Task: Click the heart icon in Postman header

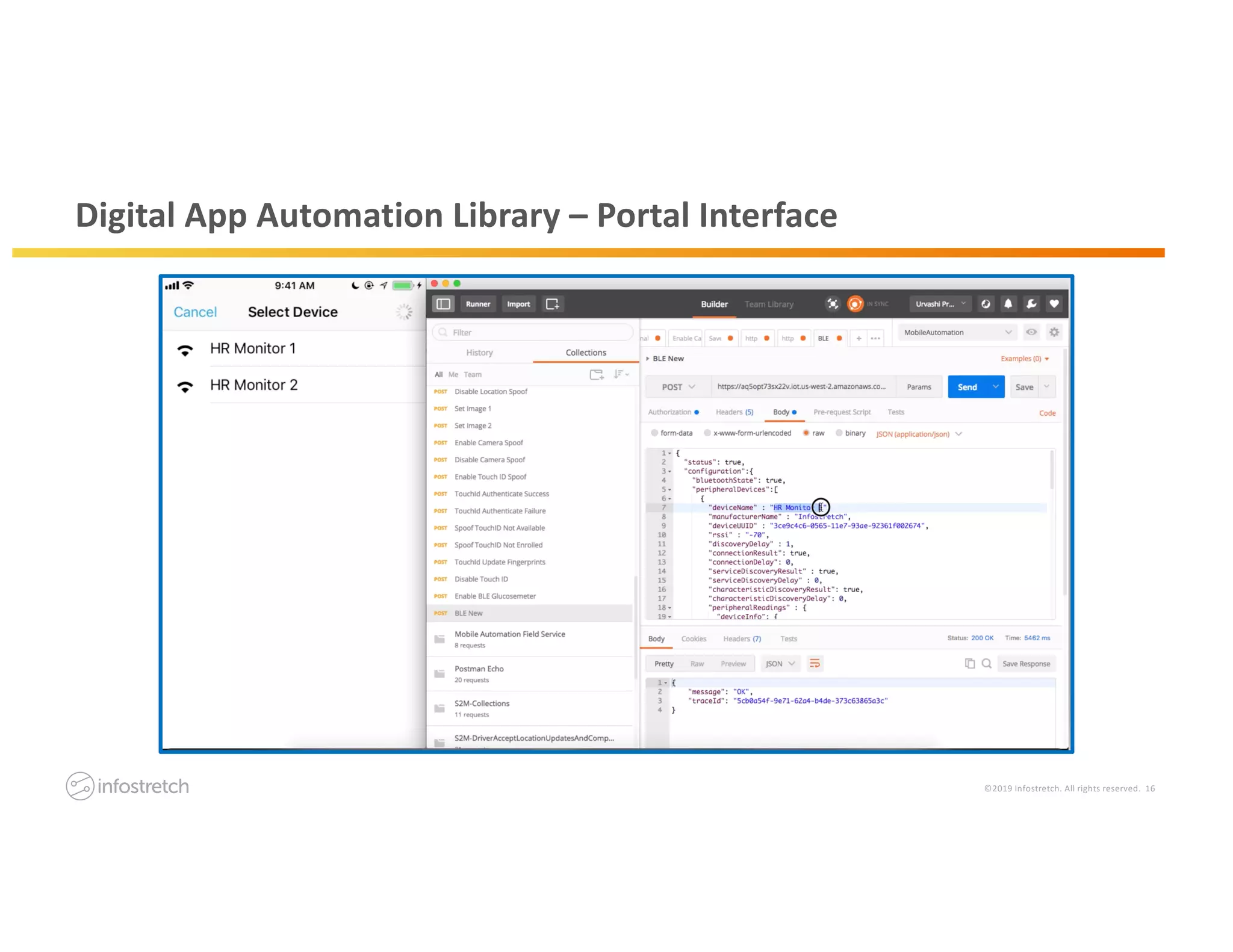Action: pos(1054,304)
